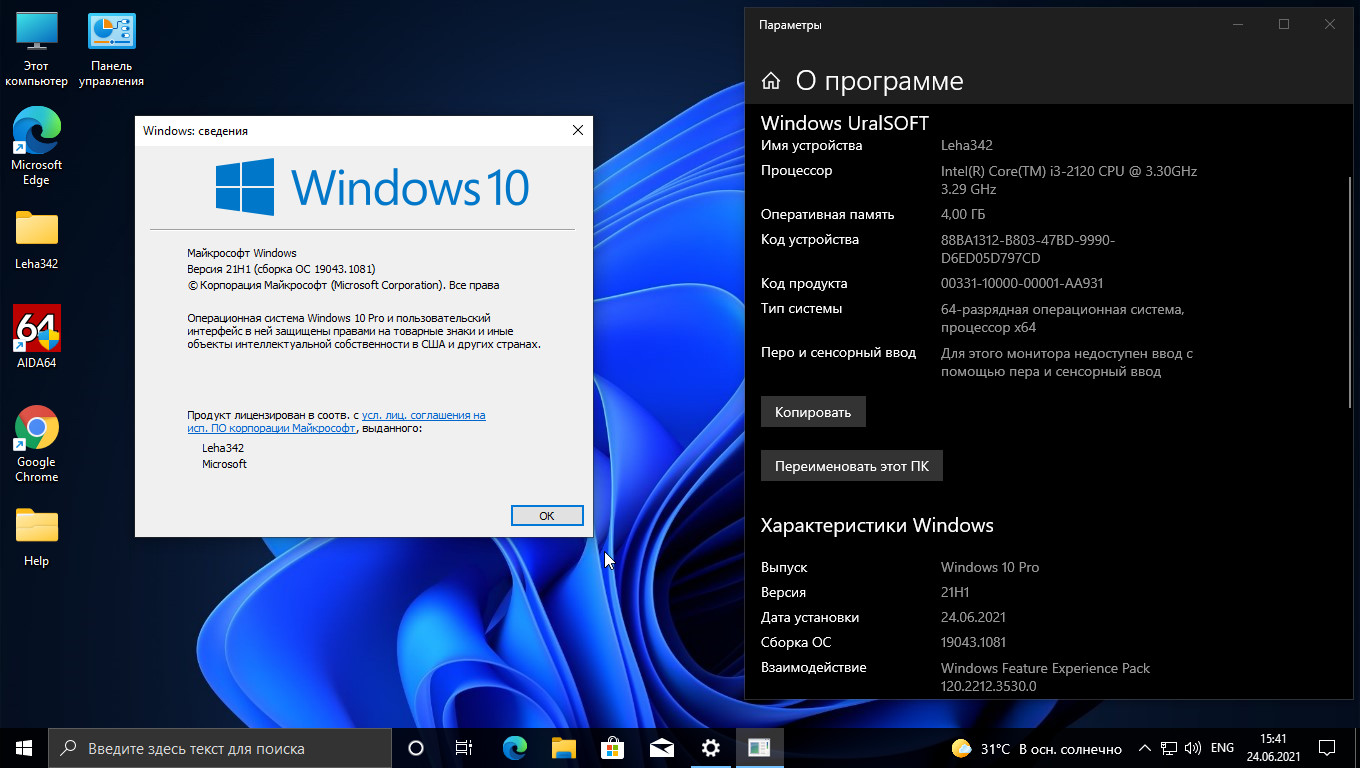Image resolution: width=1360 pixels, height=768 pixels.
Task: Open the volume tray icon
Action: [1193, 748]
